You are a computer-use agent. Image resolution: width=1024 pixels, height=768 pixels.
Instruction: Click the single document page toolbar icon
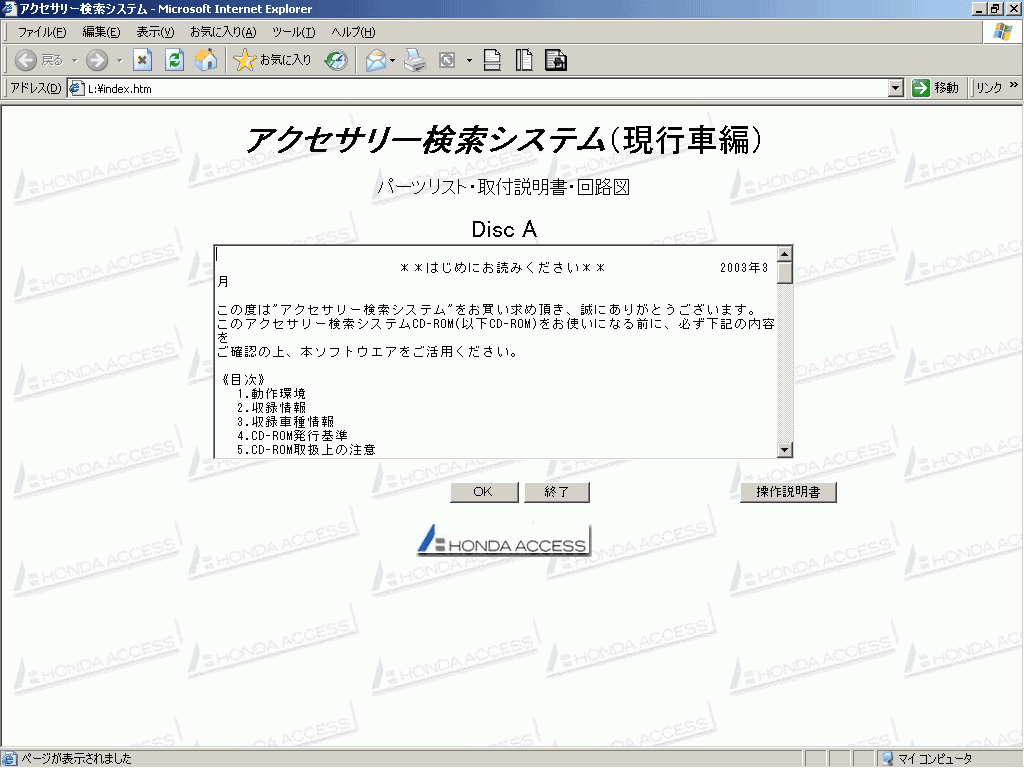pos(492,60)
